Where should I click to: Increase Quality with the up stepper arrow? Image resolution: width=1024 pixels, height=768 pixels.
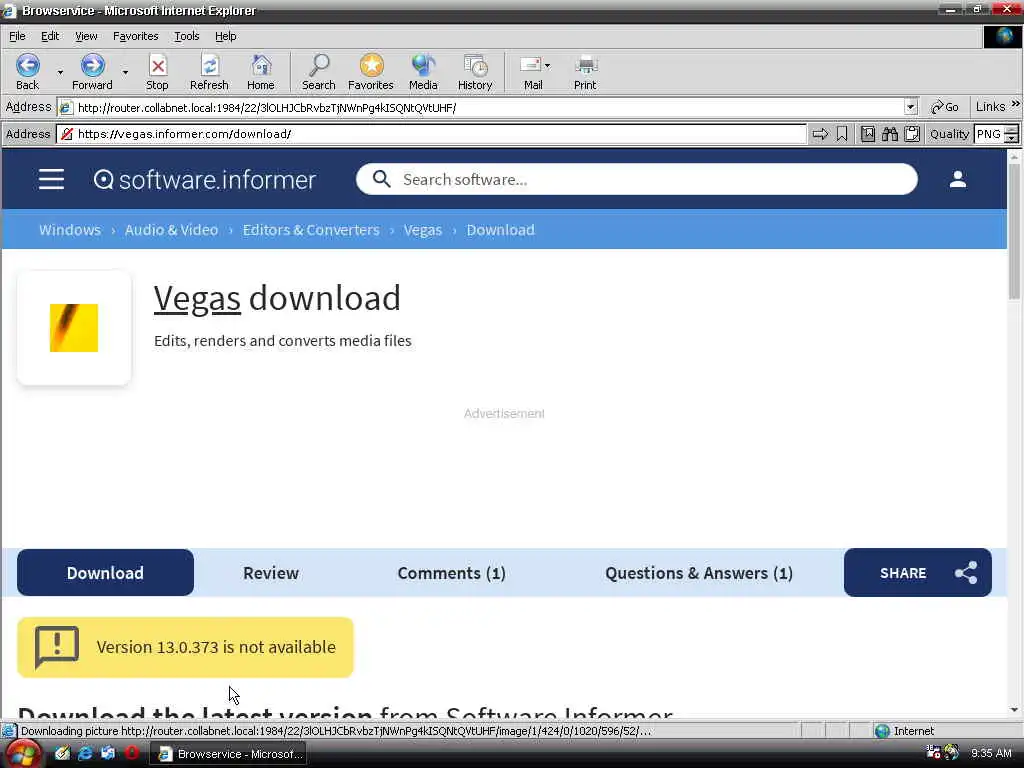coord(1012,130)
